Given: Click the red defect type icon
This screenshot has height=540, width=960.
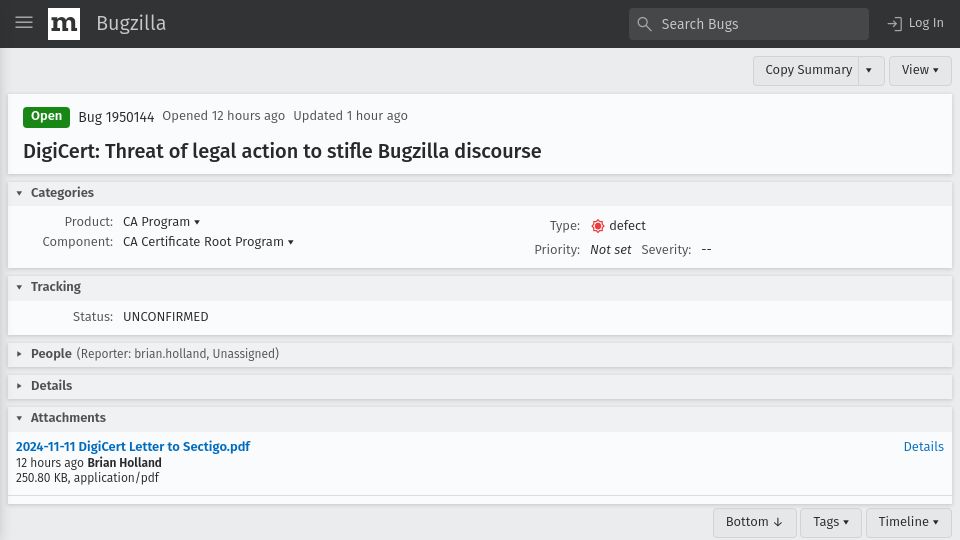Looking at the screenshot, I should coord(598,226).
